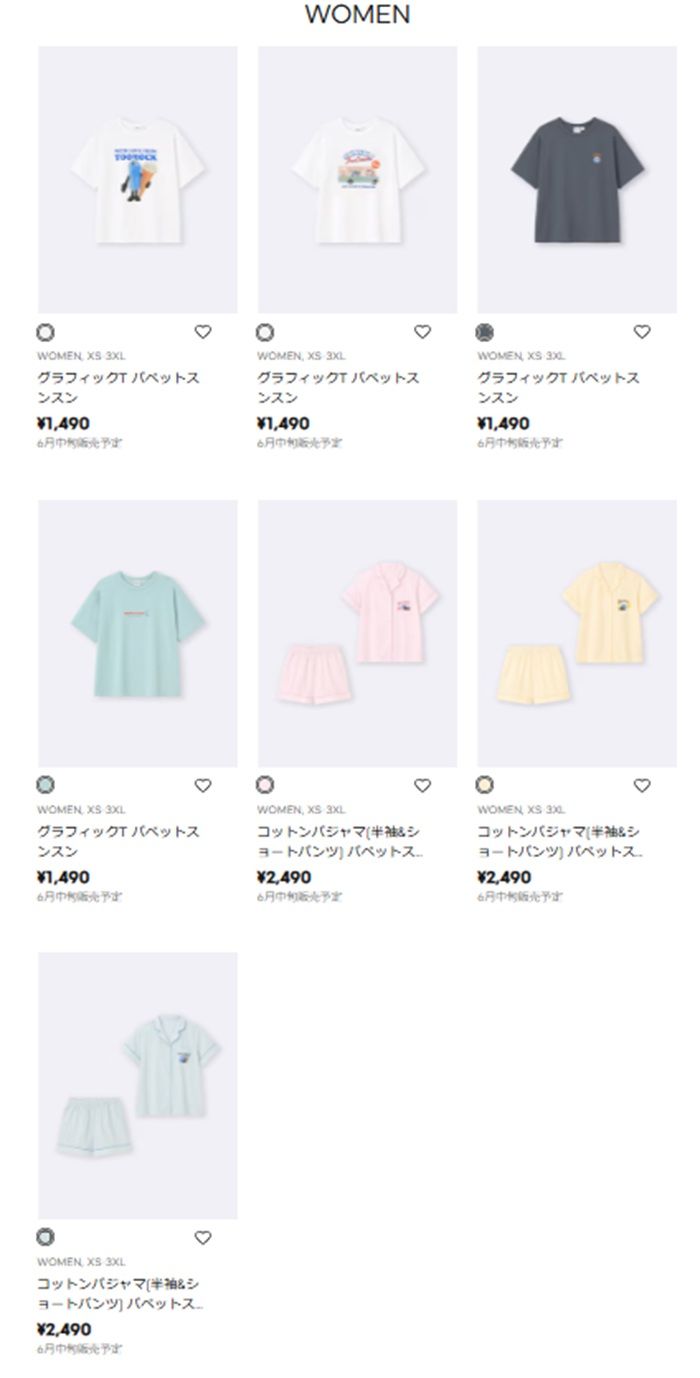Favorite the white Toothpick graphic tee
The image size is (700, 1378).
[203, 333]
